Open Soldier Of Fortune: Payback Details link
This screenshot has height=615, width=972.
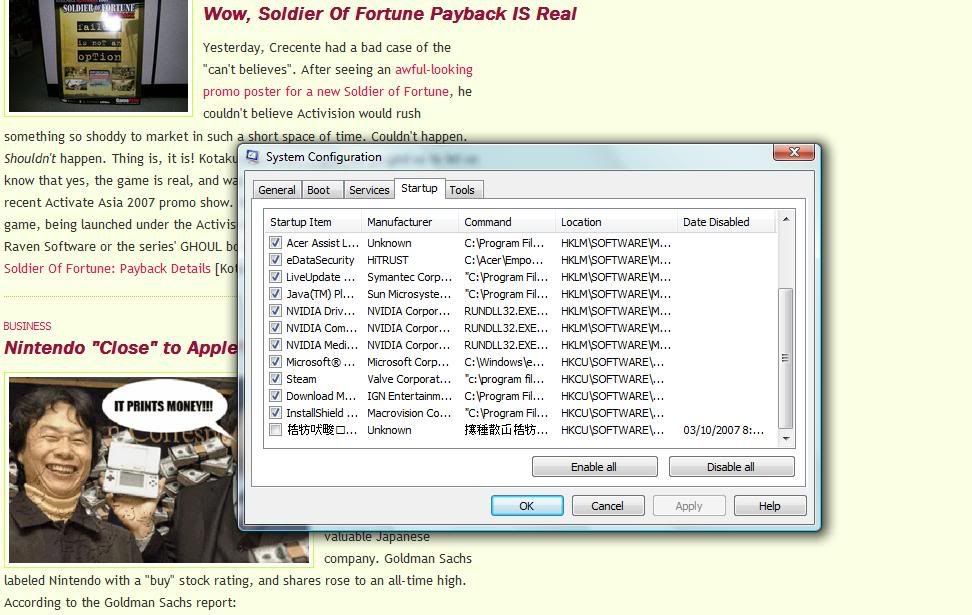[107, 268]
